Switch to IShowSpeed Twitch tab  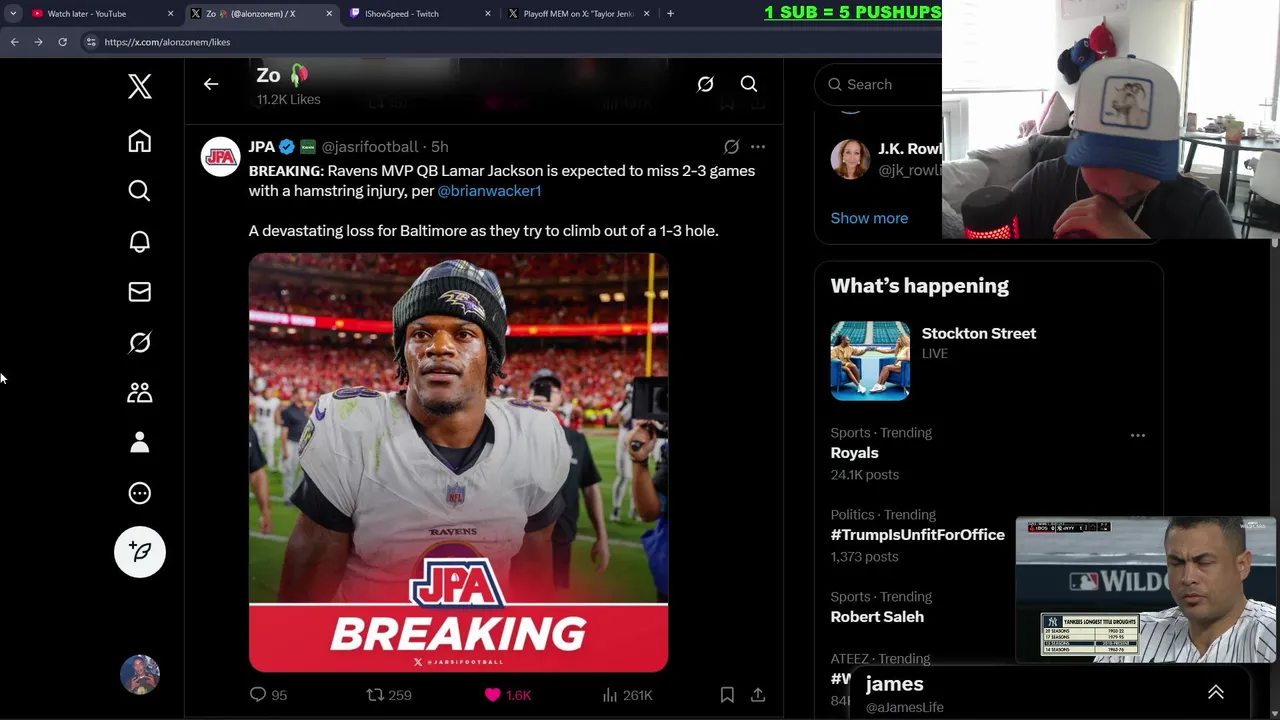[420, 14]
